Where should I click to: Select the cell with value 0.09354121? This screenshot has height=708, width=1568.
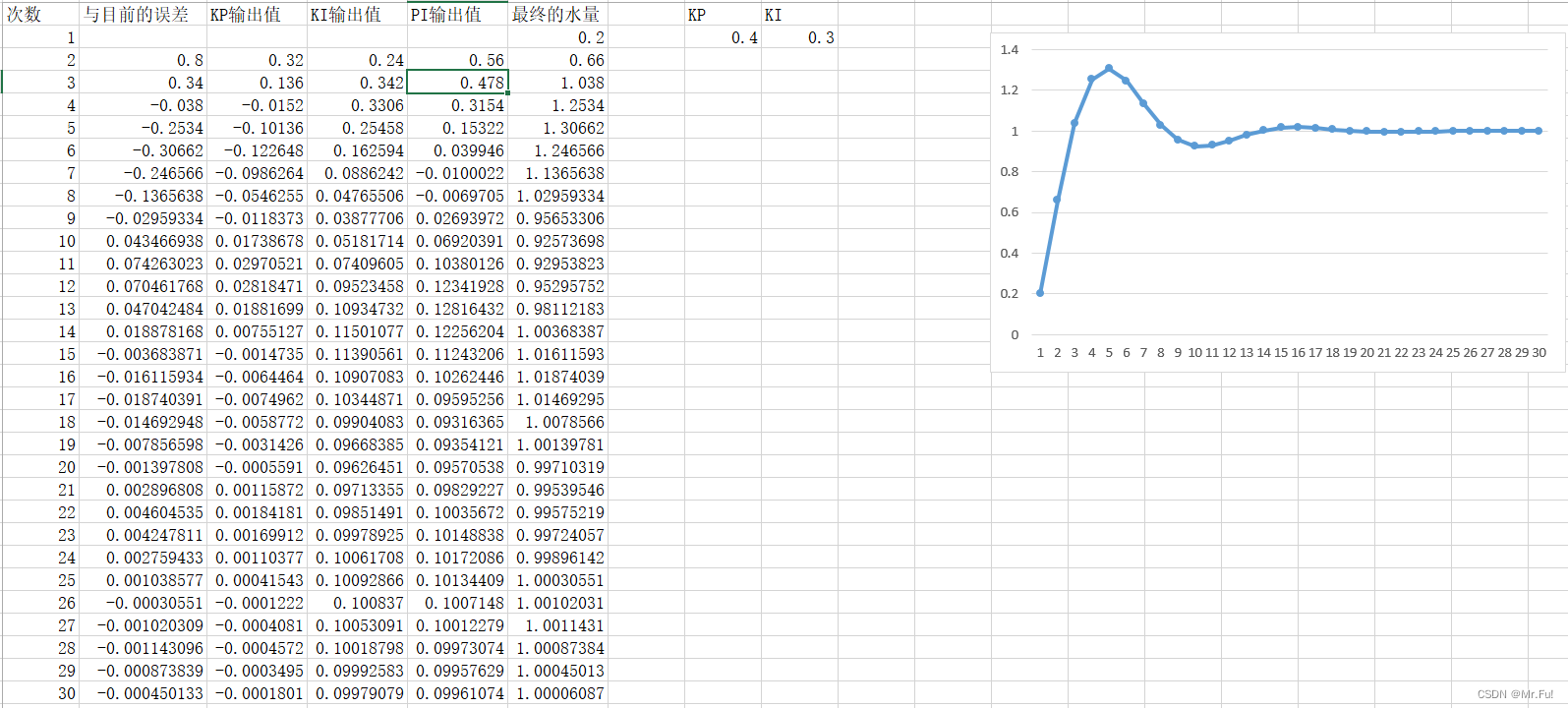coord(458,444)
